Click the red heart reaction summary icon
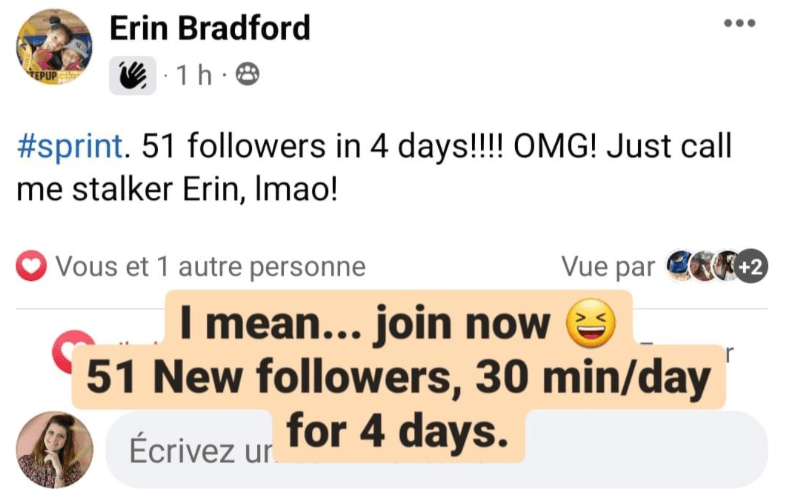The width and height of the screenshot is (802, 500). tap(32, 266)
